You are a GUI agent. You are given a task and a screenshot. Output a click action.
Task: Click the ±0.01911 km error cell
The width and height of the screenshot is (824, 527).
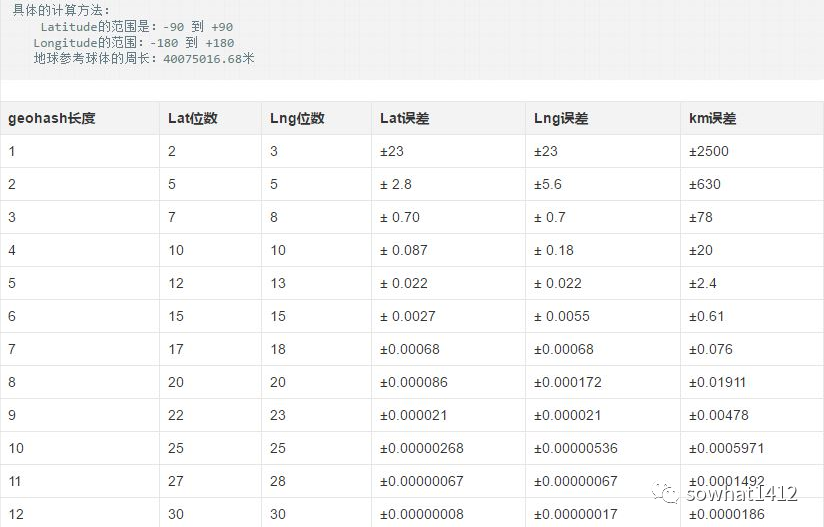[x=717, y=382]
